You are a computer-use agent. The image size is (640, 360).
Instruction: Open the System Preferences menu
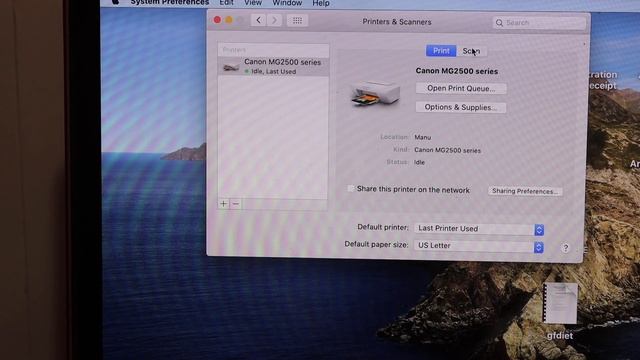pyautogui.click(x=169, y=2)
